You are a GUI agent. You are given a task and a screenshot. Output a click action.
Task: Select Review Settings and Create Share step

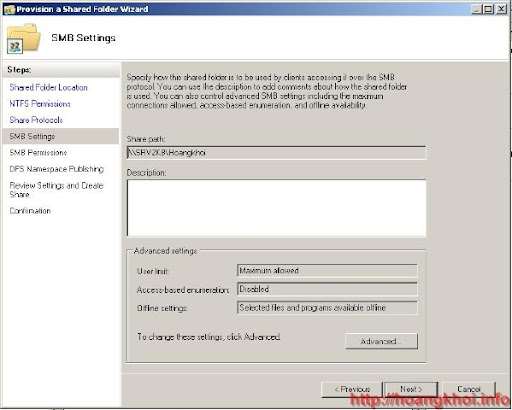(57, 190)
